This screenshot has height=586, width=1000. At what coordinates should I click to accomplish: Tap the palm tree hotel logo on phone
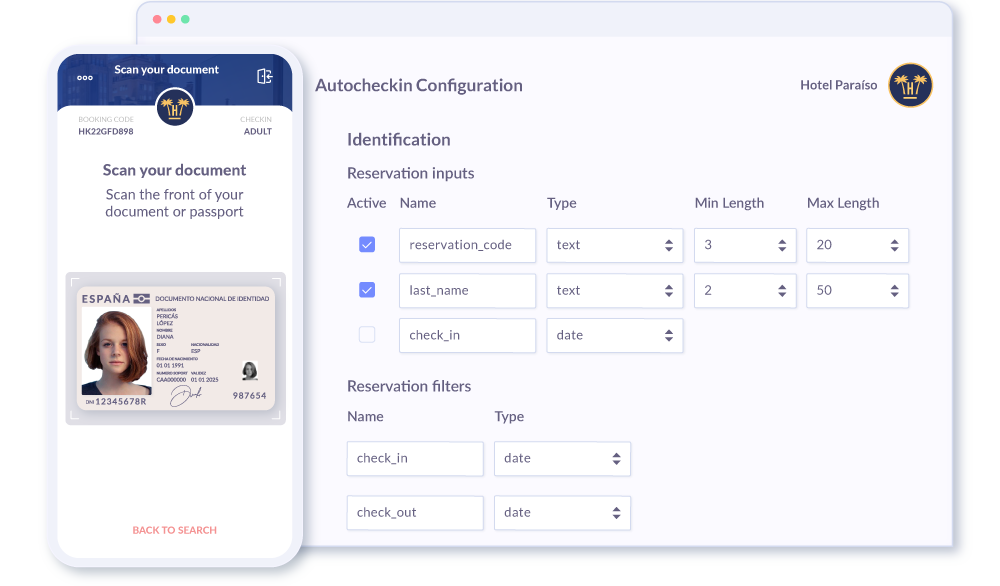pyautogui.click(x=175, y=108)
